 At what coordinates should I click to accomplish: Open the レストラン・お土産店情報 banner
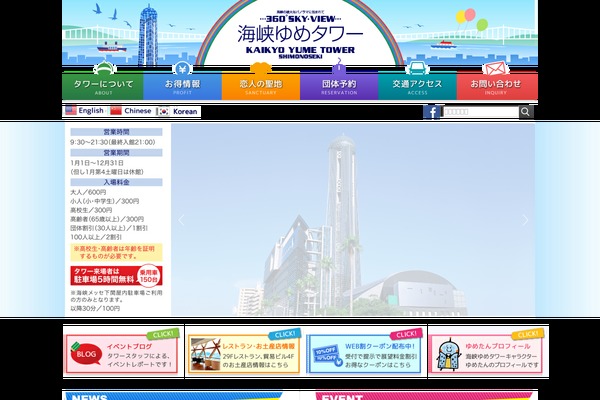click(x=244, y=353)
